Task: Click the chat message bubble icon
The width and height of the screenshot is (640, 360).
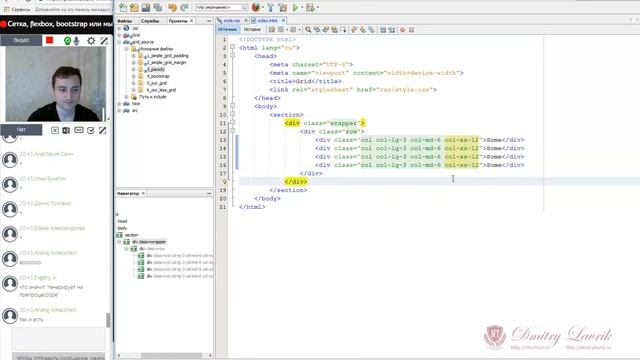Action: click(79, 130)
